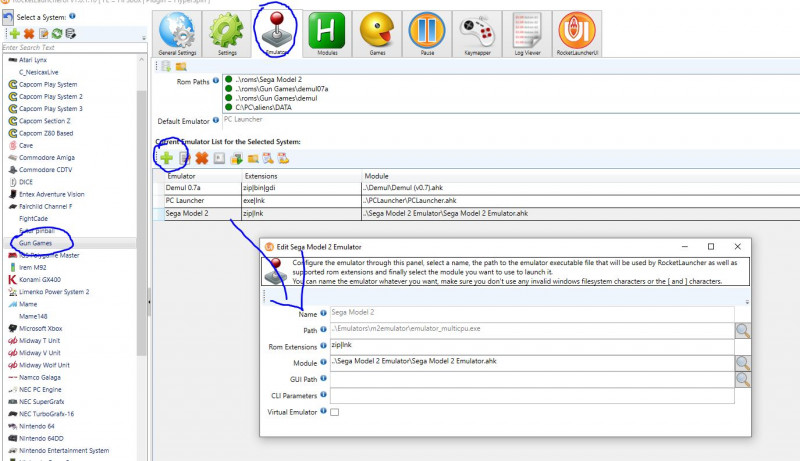This screenshot has height=461, width=800.
Task: Click the Module path input field
Action: [x=532, y=363]
